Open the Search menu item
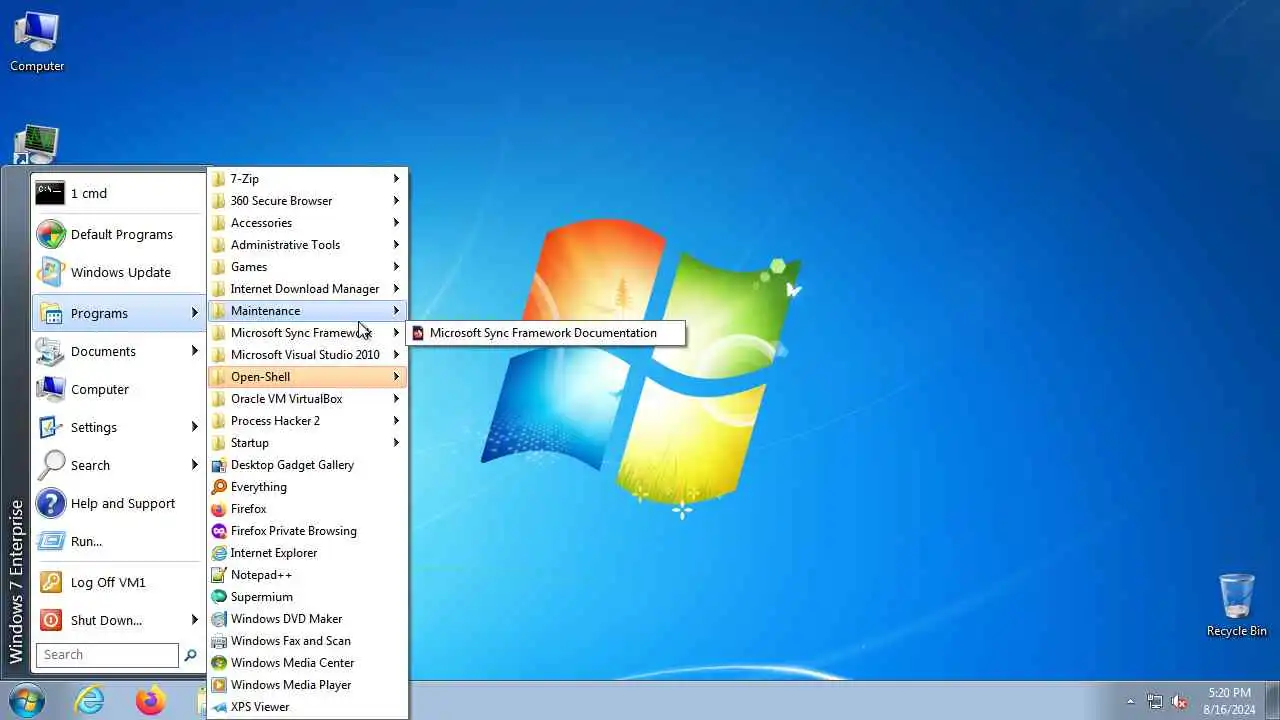This screenshot has height=720, width=1280. [x=118, y=465]
